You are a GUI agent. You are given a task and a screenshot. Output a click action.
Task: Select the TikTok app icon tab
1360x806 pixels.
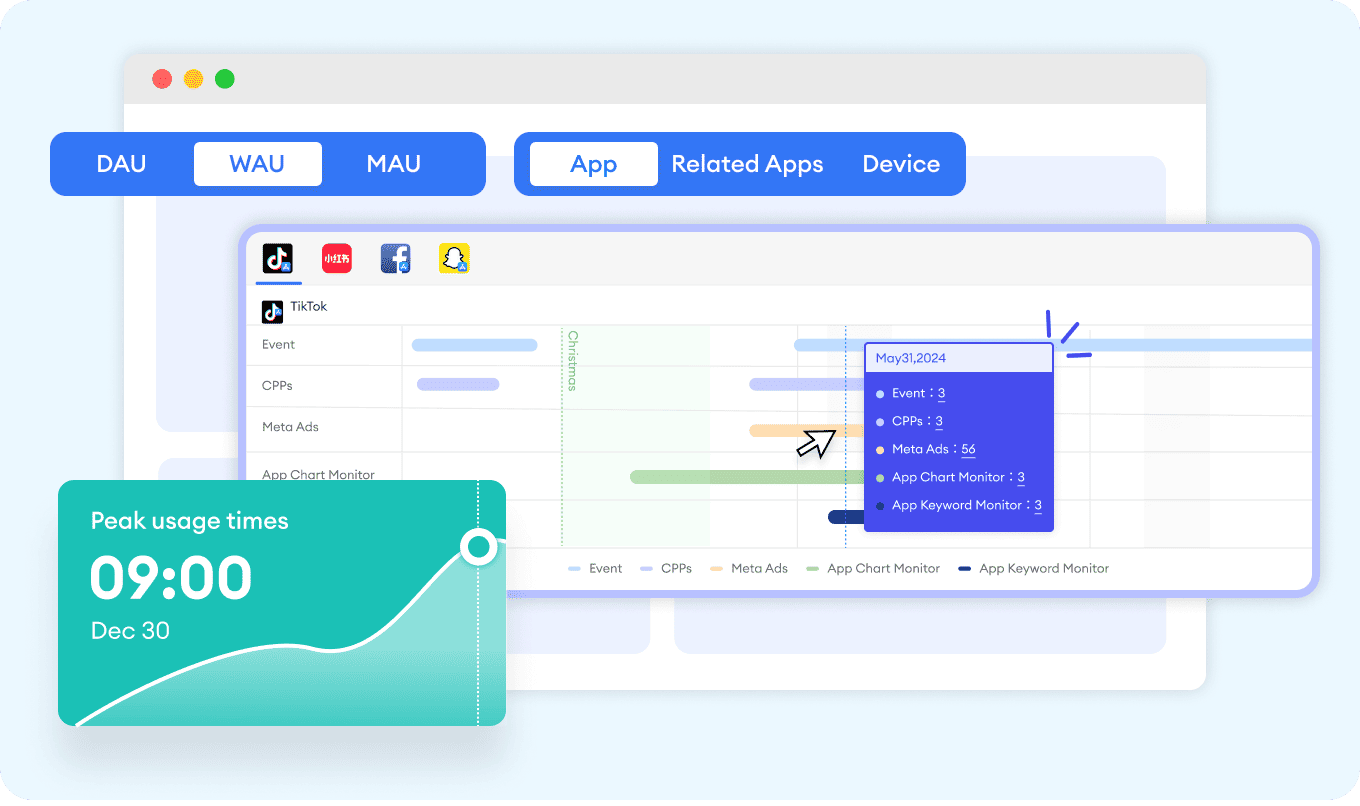click(277, 259)
